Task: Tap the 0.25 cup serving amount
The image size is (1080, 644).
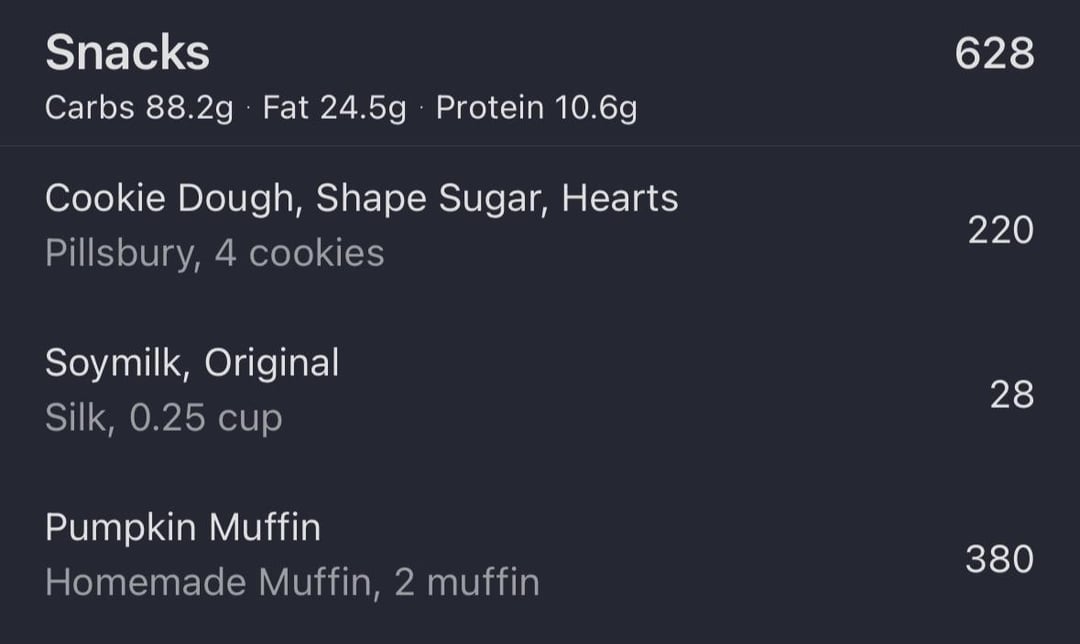Action: coord(206,419)
